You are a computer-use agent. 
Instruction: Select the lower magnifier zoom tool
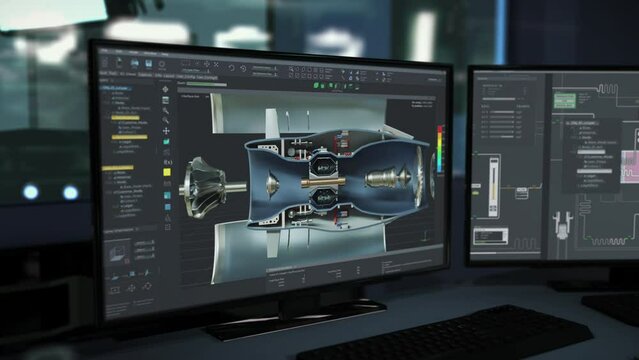click(x=165, y=120)
